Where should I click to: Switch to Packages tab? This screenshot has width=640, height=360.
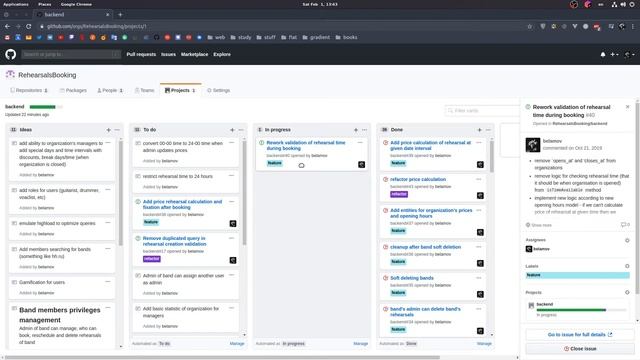[73, 90]
